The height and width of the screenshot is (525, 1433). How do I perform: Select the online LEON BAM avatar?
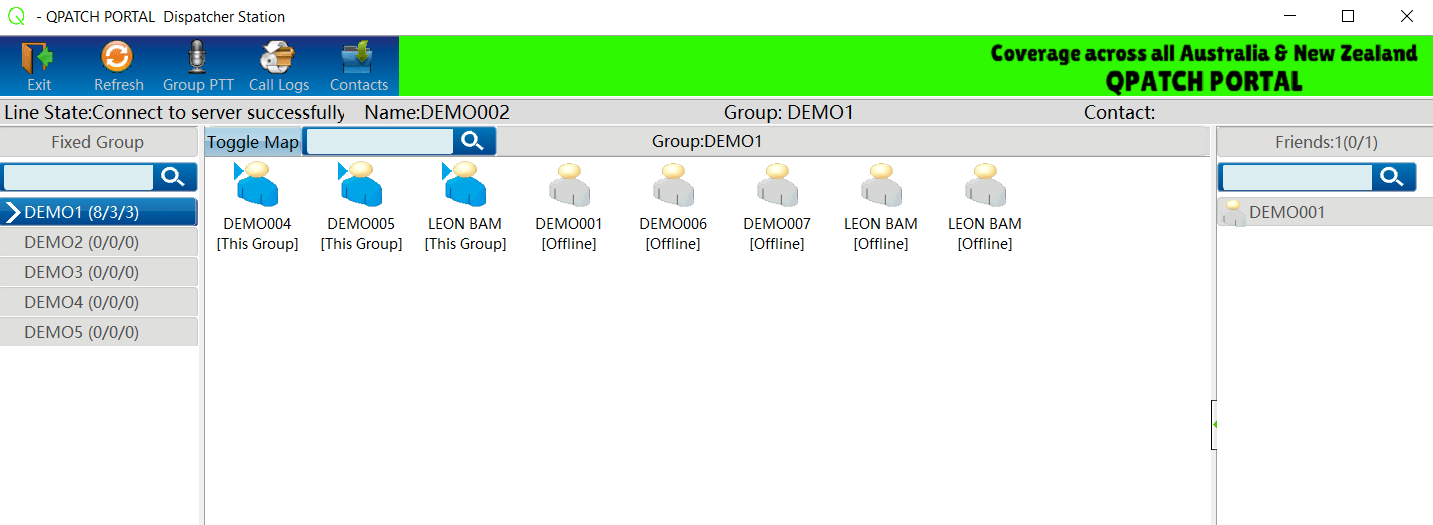(465, 184)
